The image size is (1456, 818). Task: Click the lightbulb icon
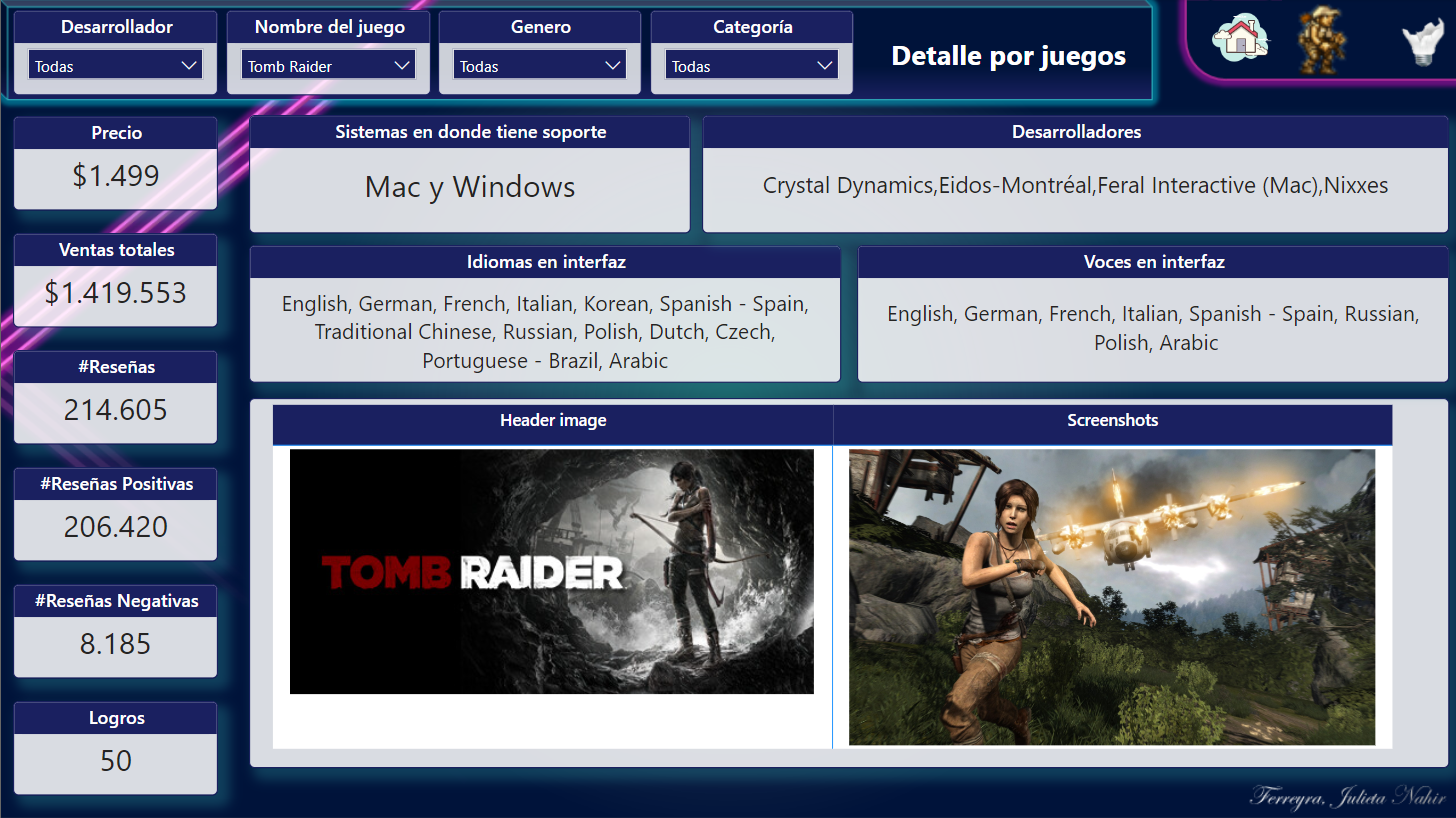[x=1423, y=44]
